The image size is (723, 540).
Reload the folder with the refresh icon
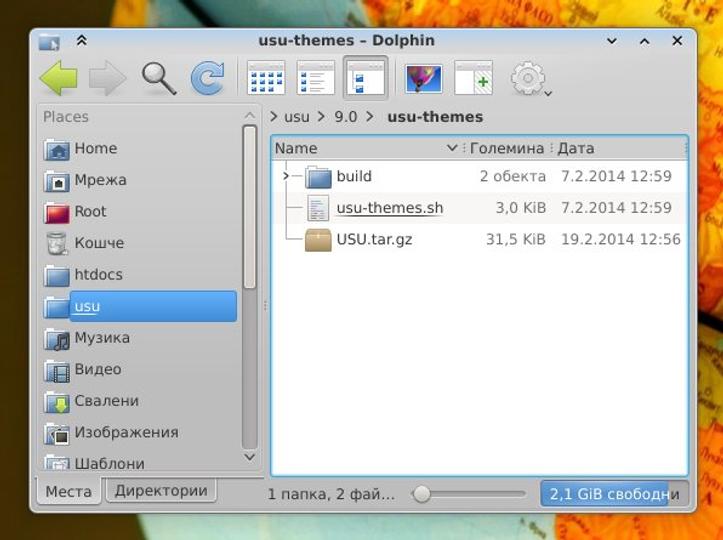click(208, 78)
